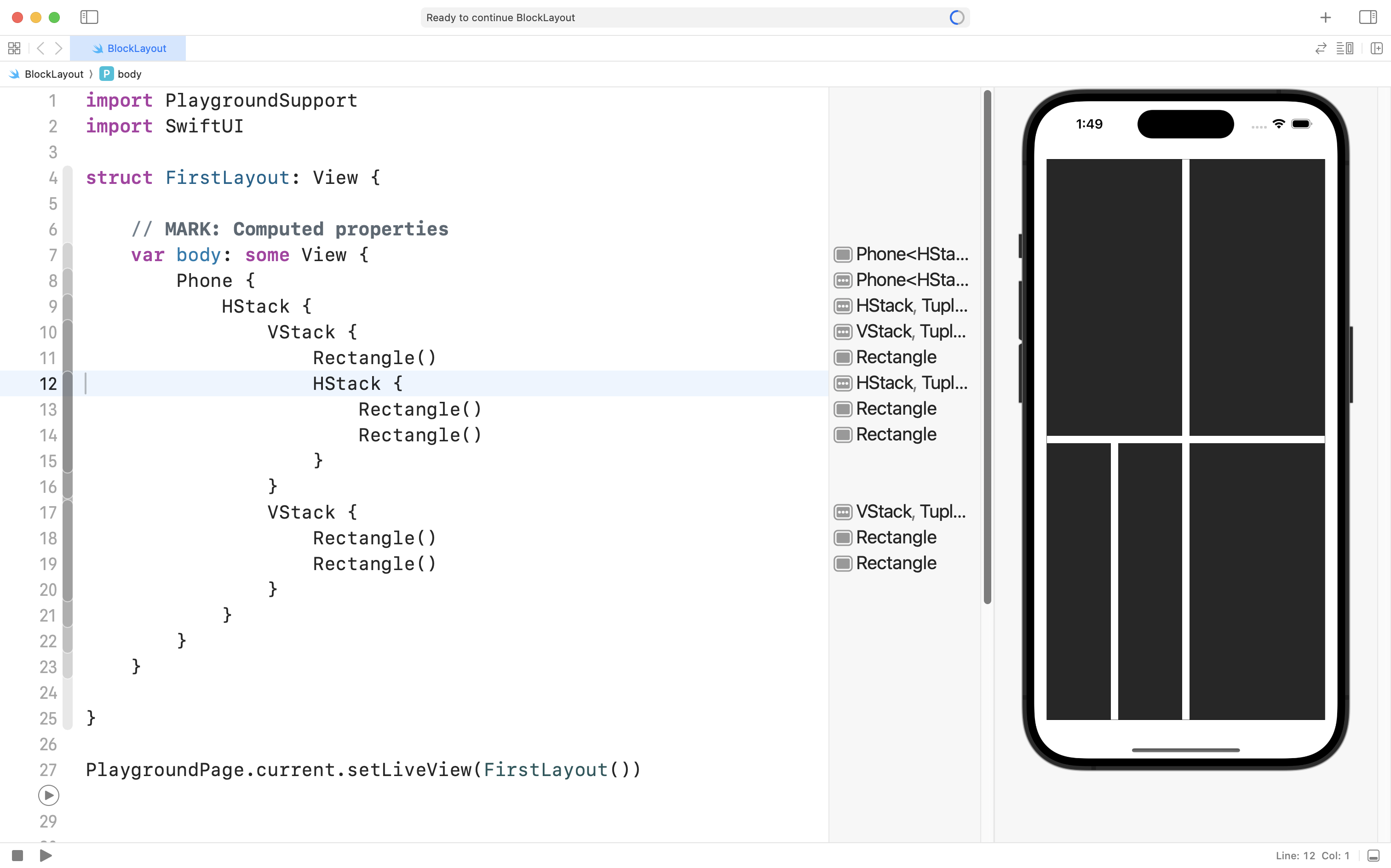Click the code review arrows icon
Image resolution: width=1391 pixels, height=868 pixels.
(x=1320, y=48)
